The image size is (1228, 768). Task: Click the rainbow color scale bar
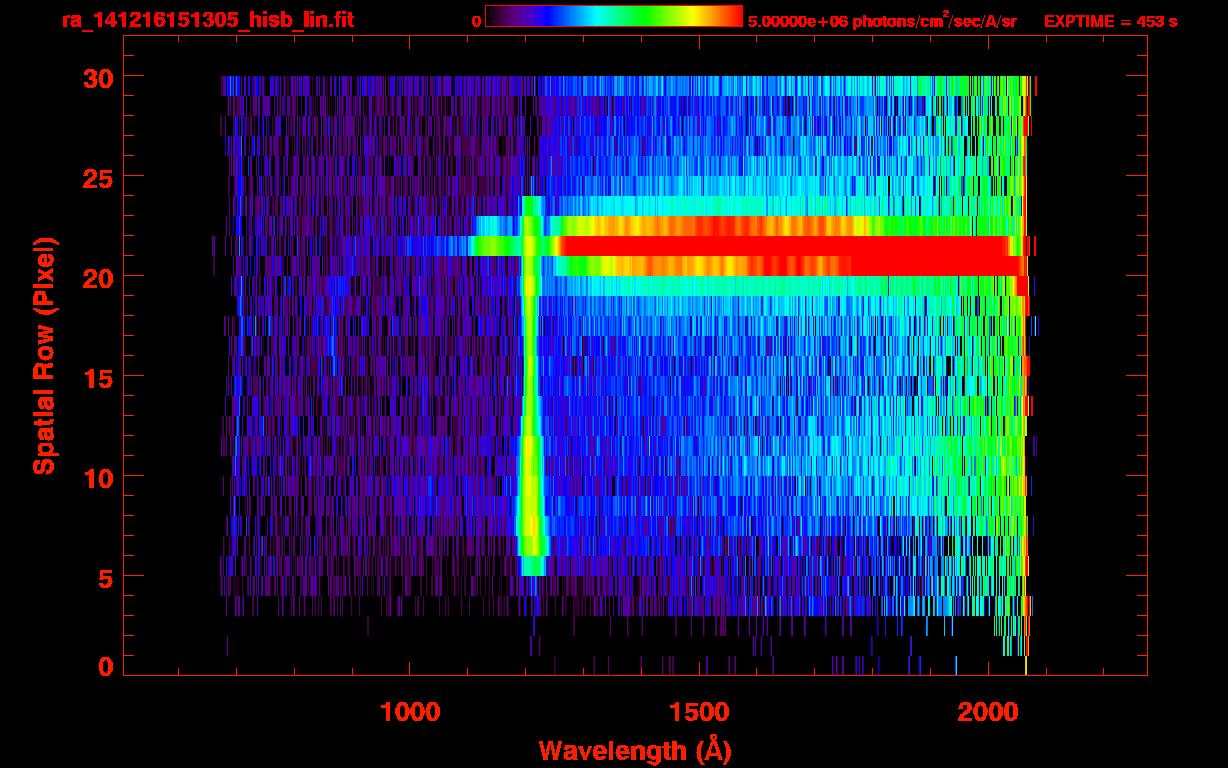pyautogui.click(x=614, y=16)
